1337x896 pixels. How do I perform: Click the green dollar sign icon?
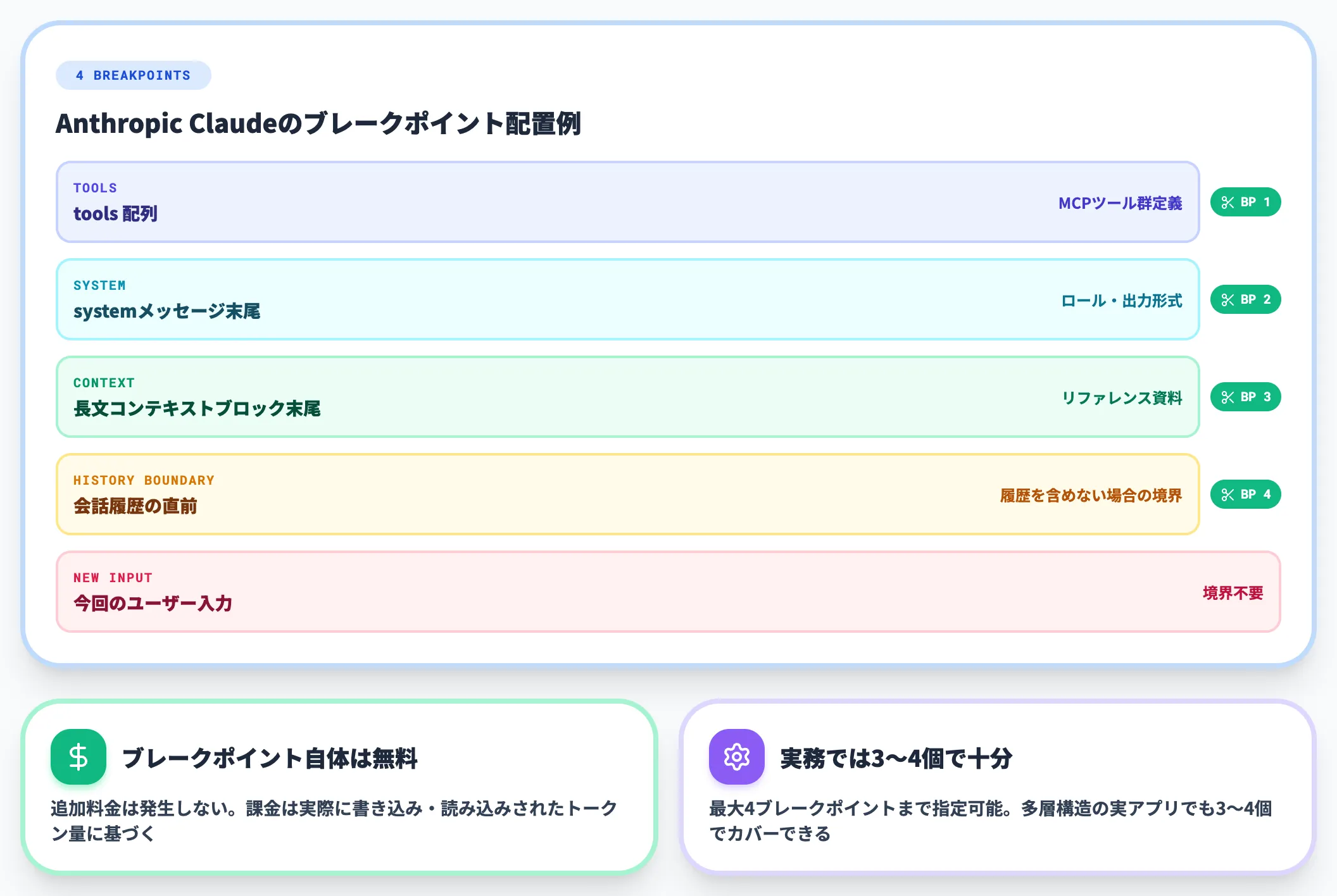(78, 757)
